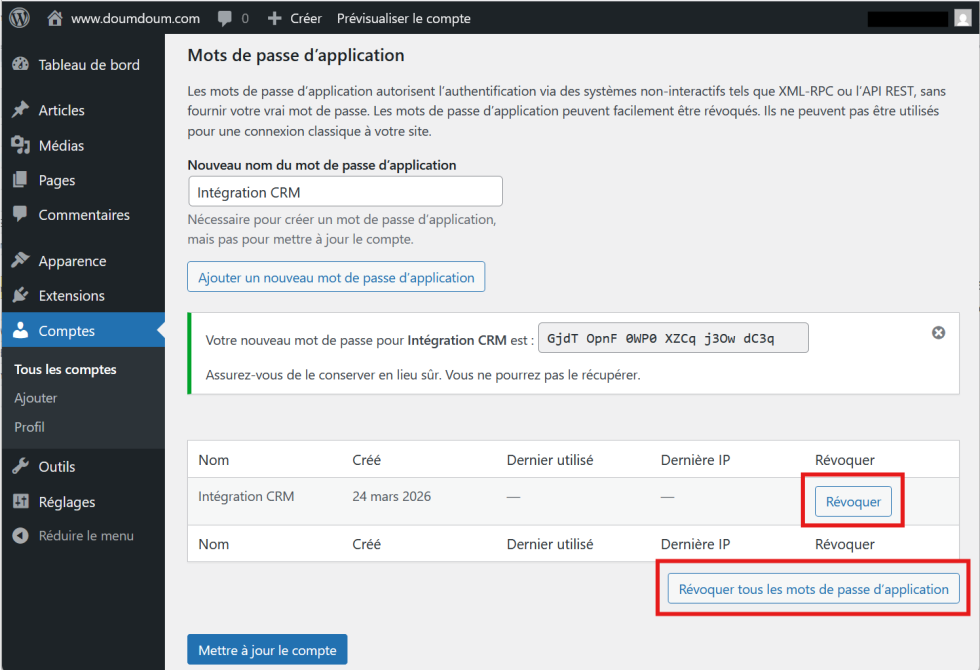Click Mettre à jour le compte button

(267, 650)
